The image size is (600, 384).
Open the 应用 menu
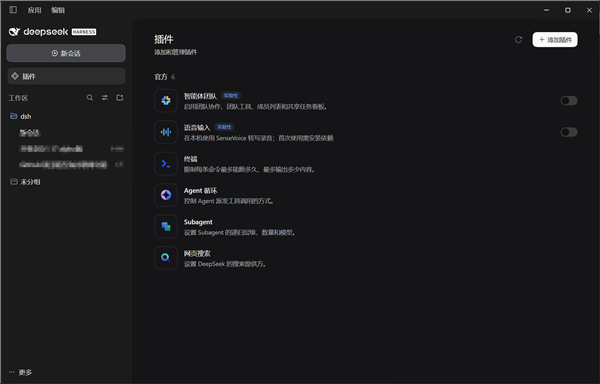pyautogui.click(x=34, y=10)
